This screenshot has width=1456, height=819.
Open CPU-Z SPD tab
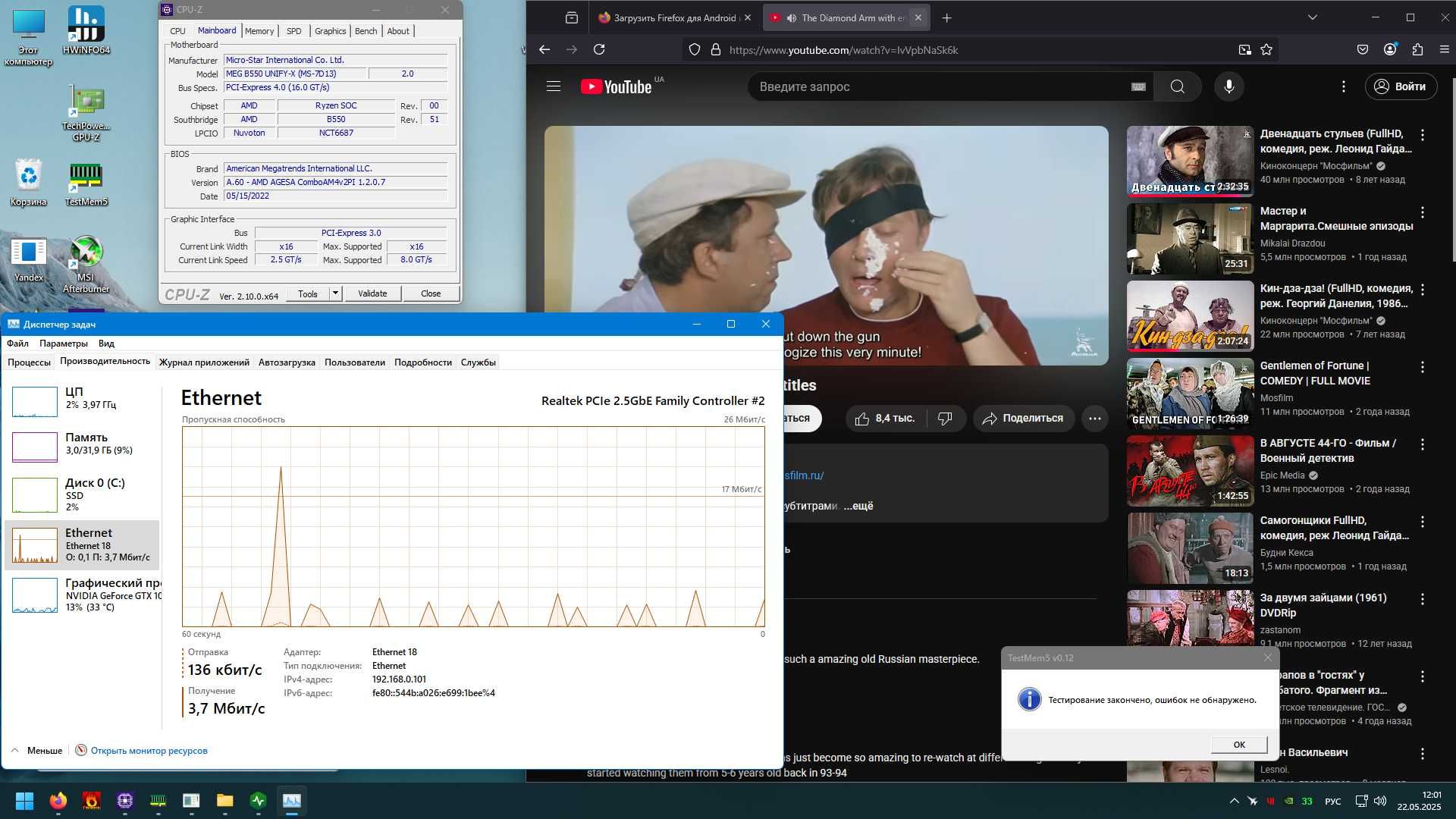coord(294,31)
